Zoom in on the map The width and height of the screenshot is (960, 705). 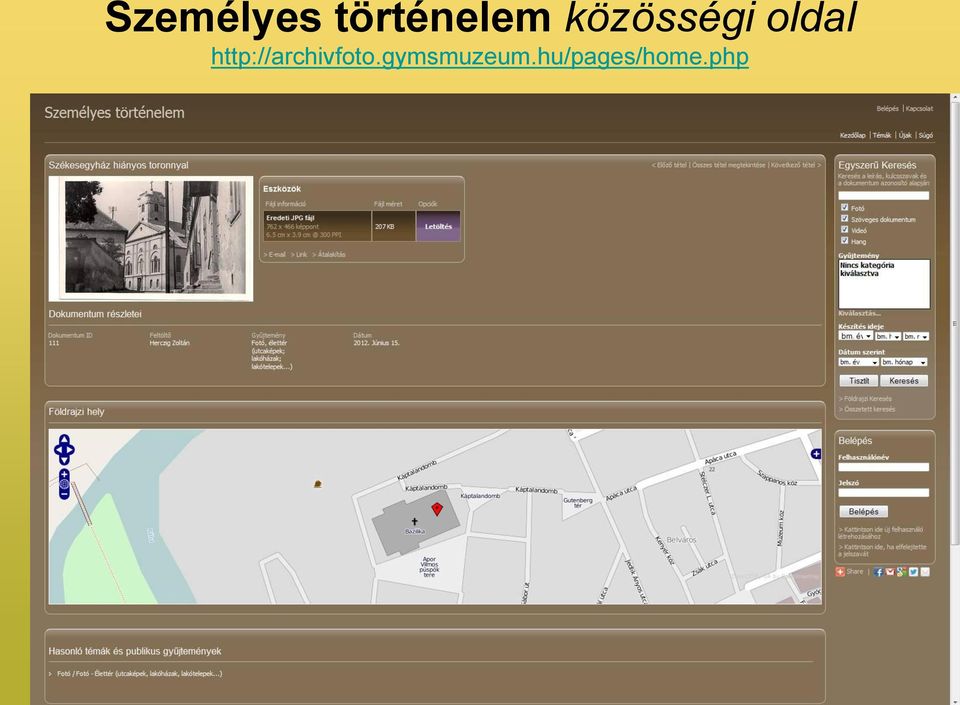[64, 474]
